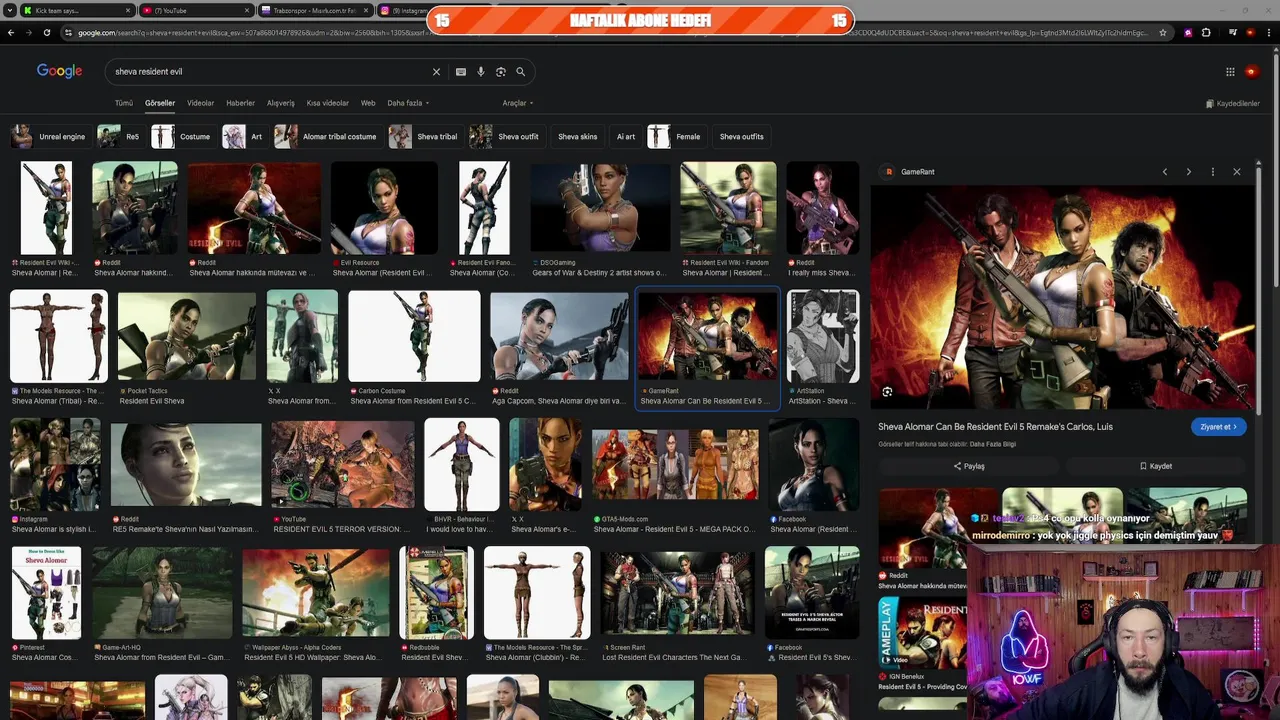Reload the page with the refresh icon
This screenshot has width=1280, height=720.
[47, 33]
